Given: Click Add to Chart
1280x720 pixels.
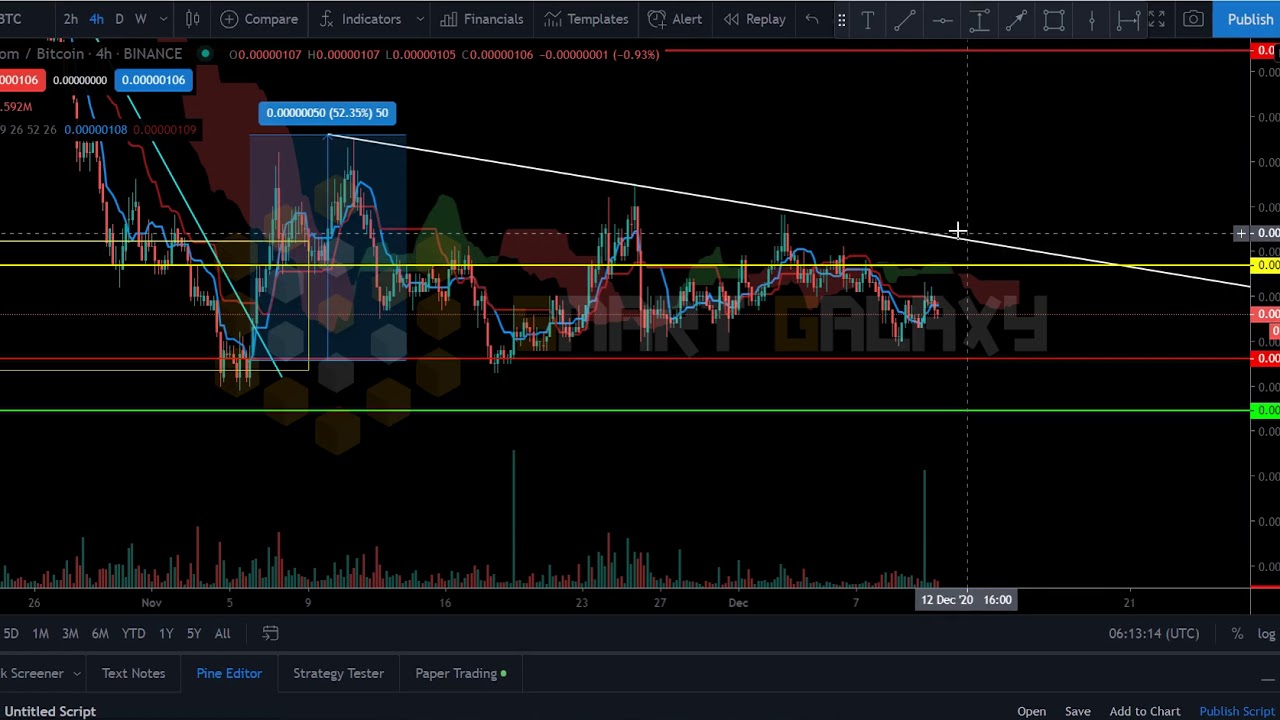Looking at the screenshot, I should (x=1144, y=711).
